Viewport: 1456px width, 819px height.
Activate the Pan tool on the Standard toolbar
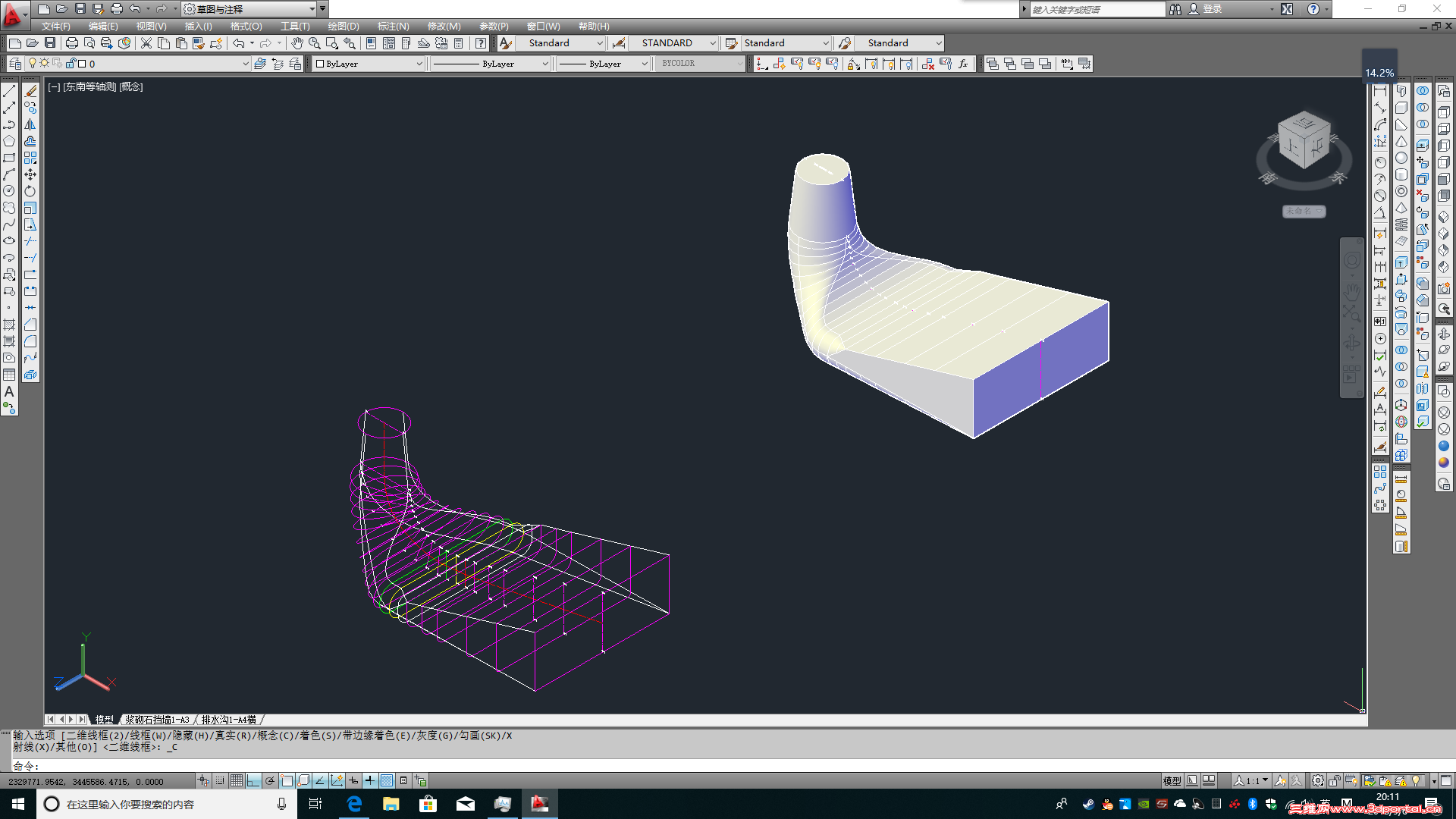(297, 43)
